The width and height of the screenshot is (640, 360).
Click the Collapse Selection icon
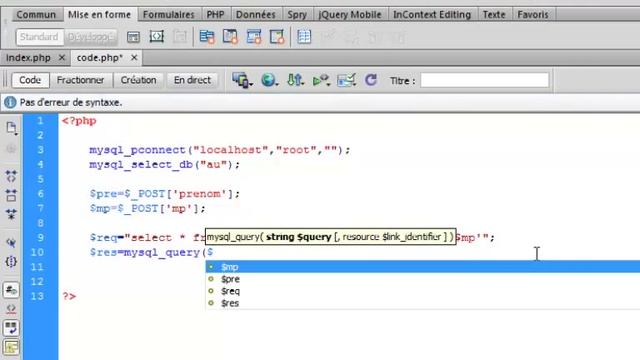click(11, 196)
